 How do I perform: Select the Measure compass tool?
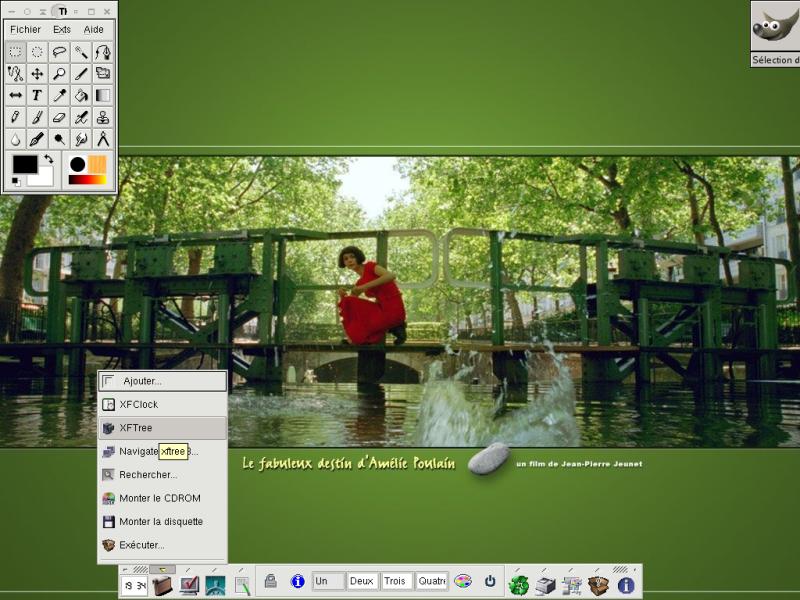pyautogui.click(x=103, y=139)
